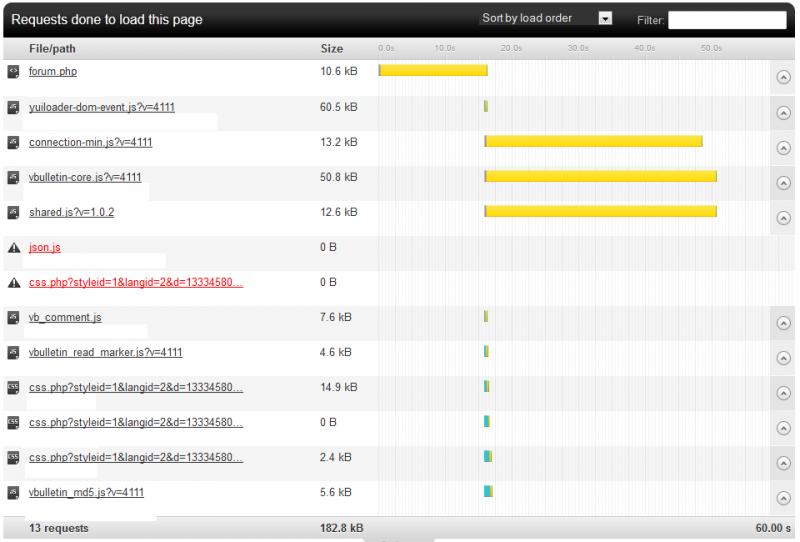
Task: Click the vbulletin-core.js yellow load bar
Action: click(x=600, y=176)
